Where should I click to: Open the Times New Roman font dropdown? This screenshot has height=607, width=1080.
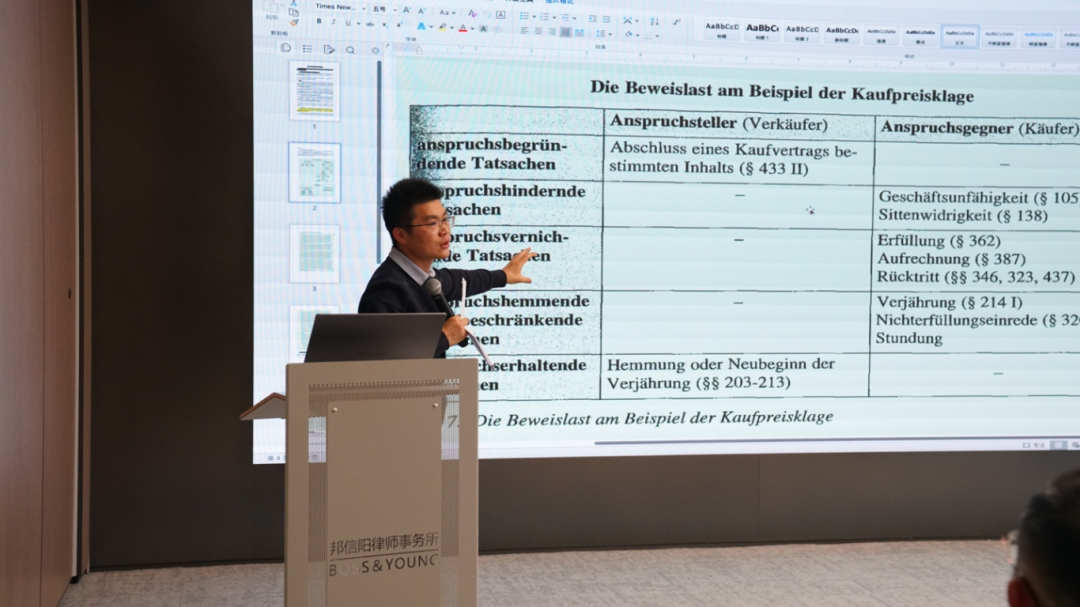(337, 7)
